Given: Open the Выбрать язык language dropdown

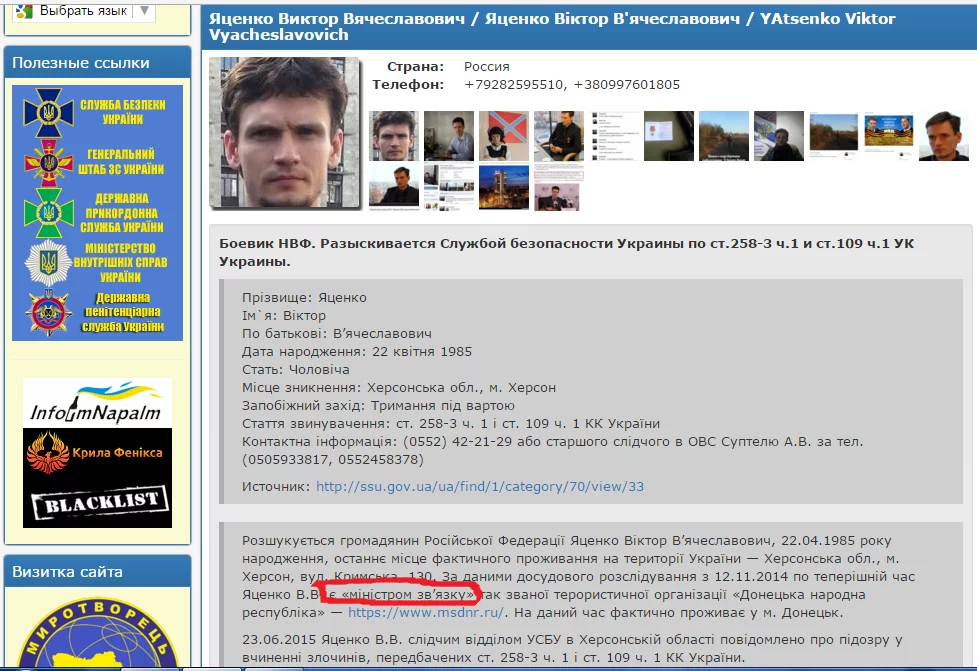Looking at the screenshot, I should click(83, 11).
